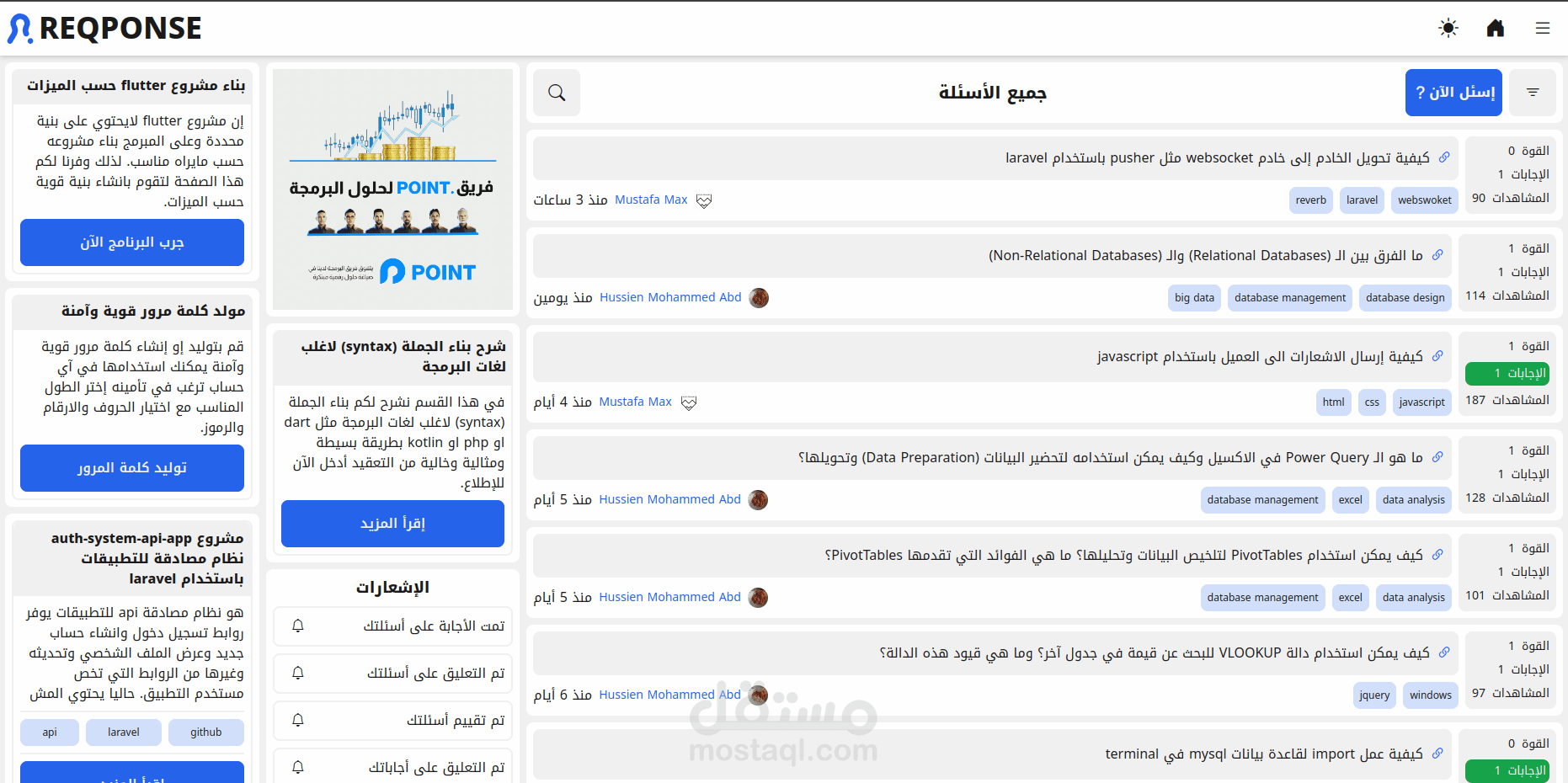Click the 'إسئل الآن ؟' button
The image size is (1568, 783).
coord(1453,93)
